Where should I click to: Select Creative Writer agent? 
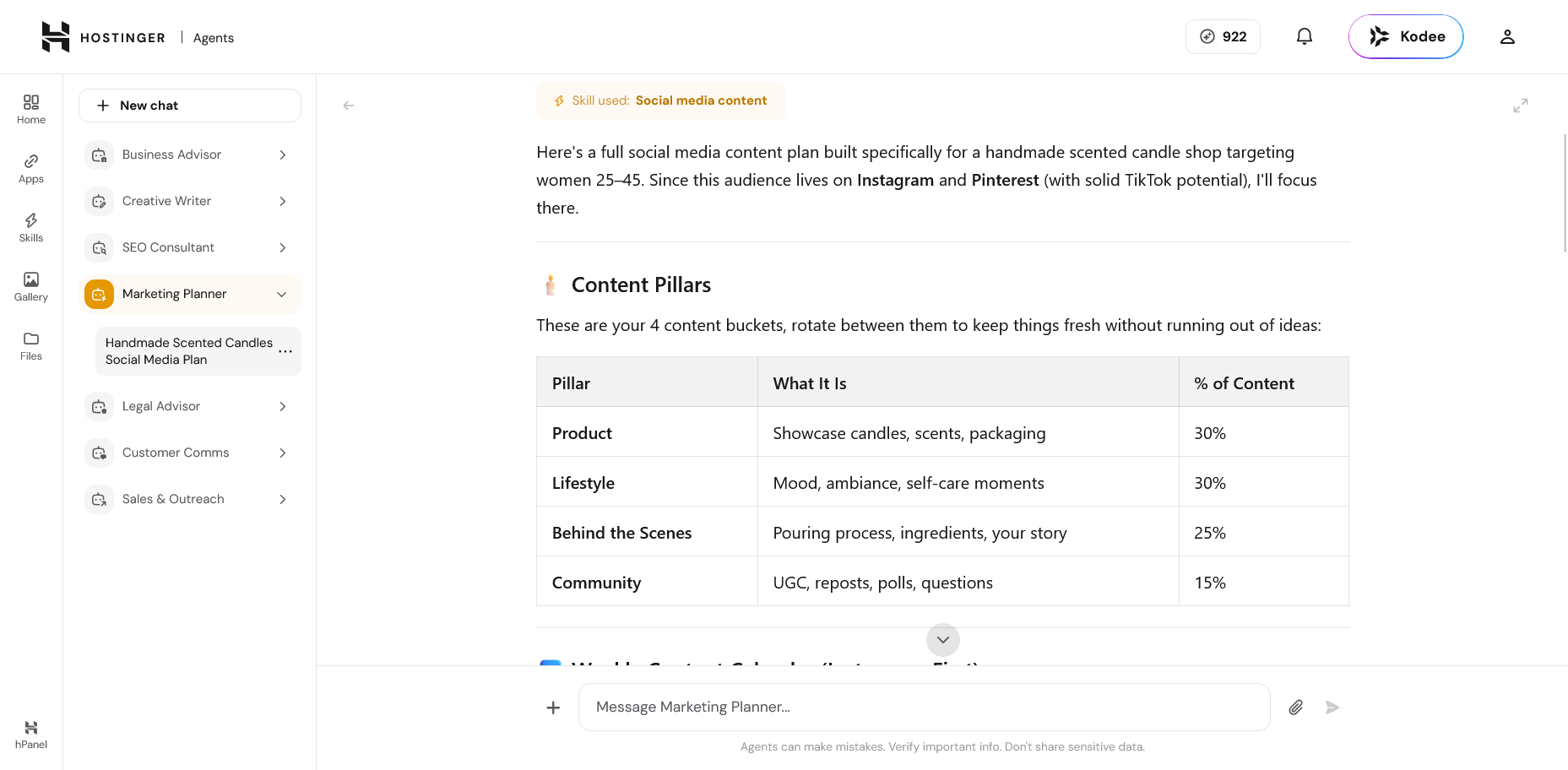(190, 201)
